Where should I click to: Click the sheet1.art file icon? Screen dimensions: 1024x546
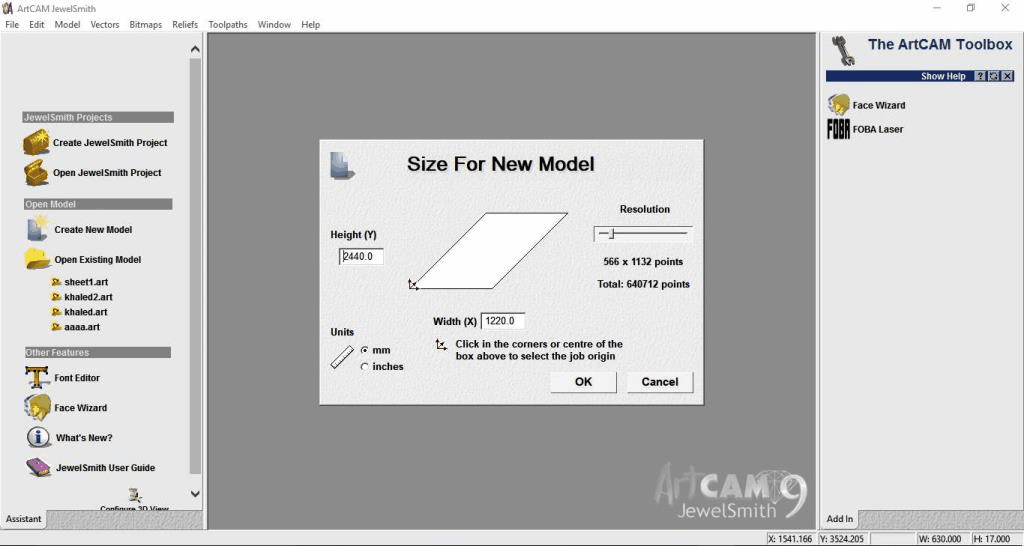[56, 282]
